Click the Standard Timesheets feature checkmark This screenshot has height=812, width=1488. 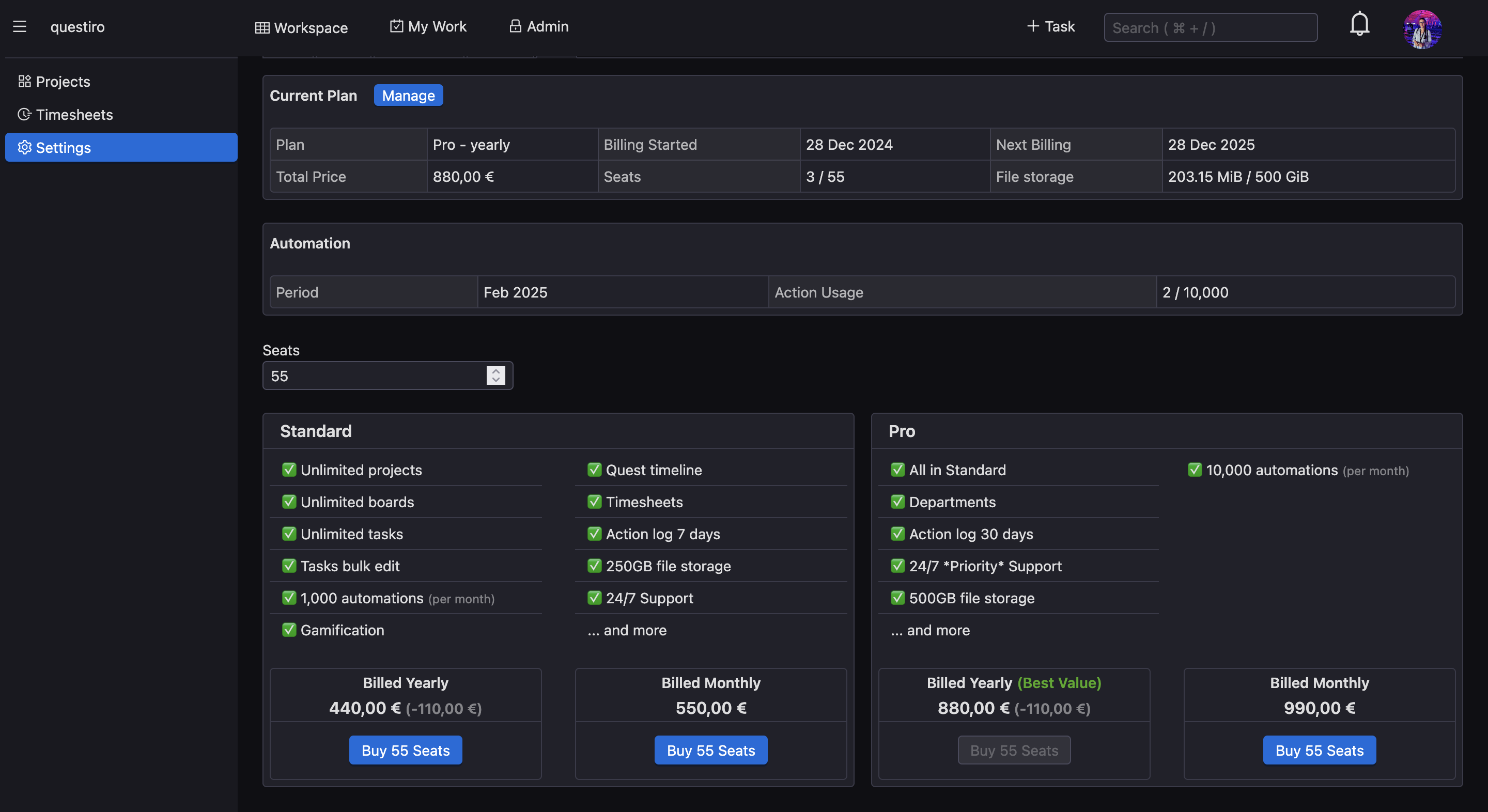[594, 501]
